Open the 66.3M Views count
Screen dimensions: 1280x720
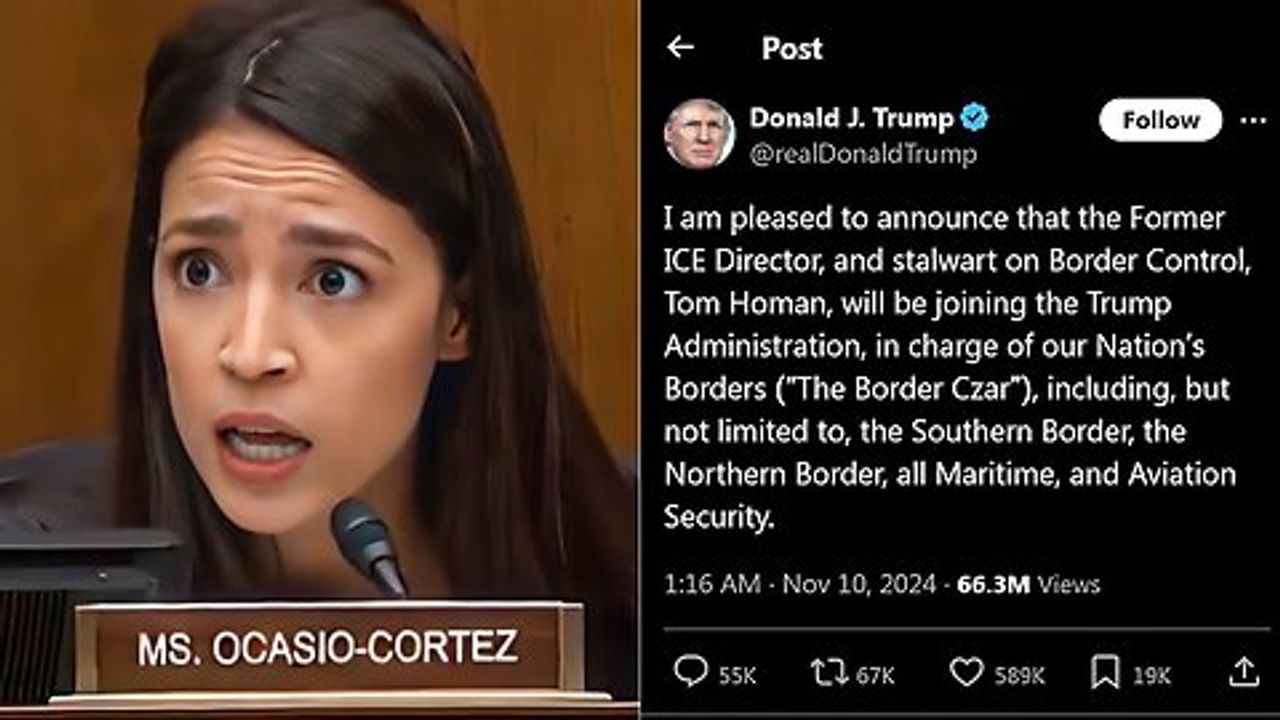[x=1029, y=584]
